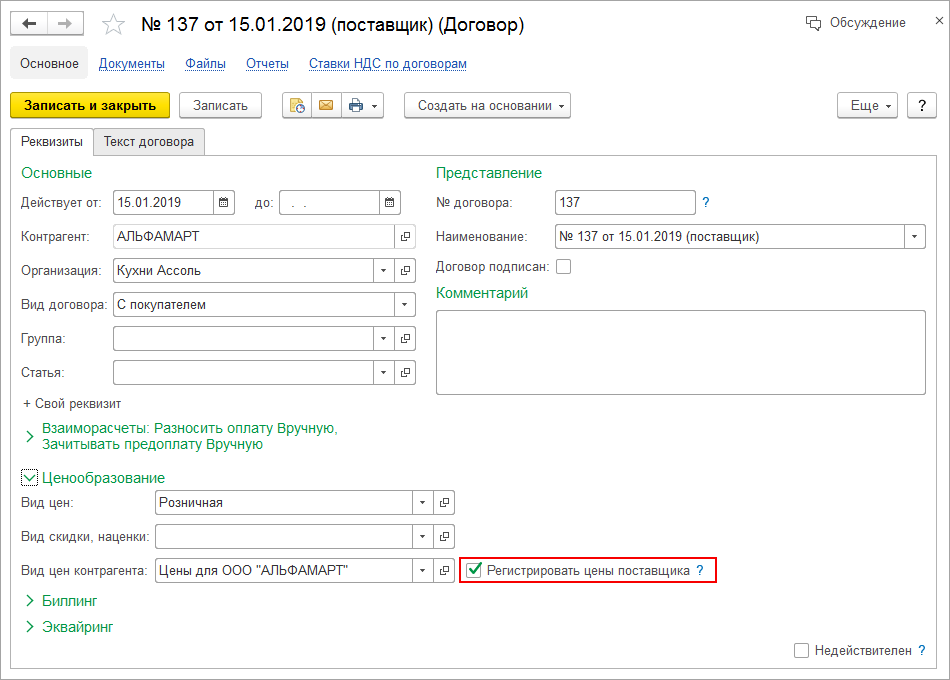The image size is (950, 680).
Task: Click the email envelope toolbar icon
Action: 326,105
